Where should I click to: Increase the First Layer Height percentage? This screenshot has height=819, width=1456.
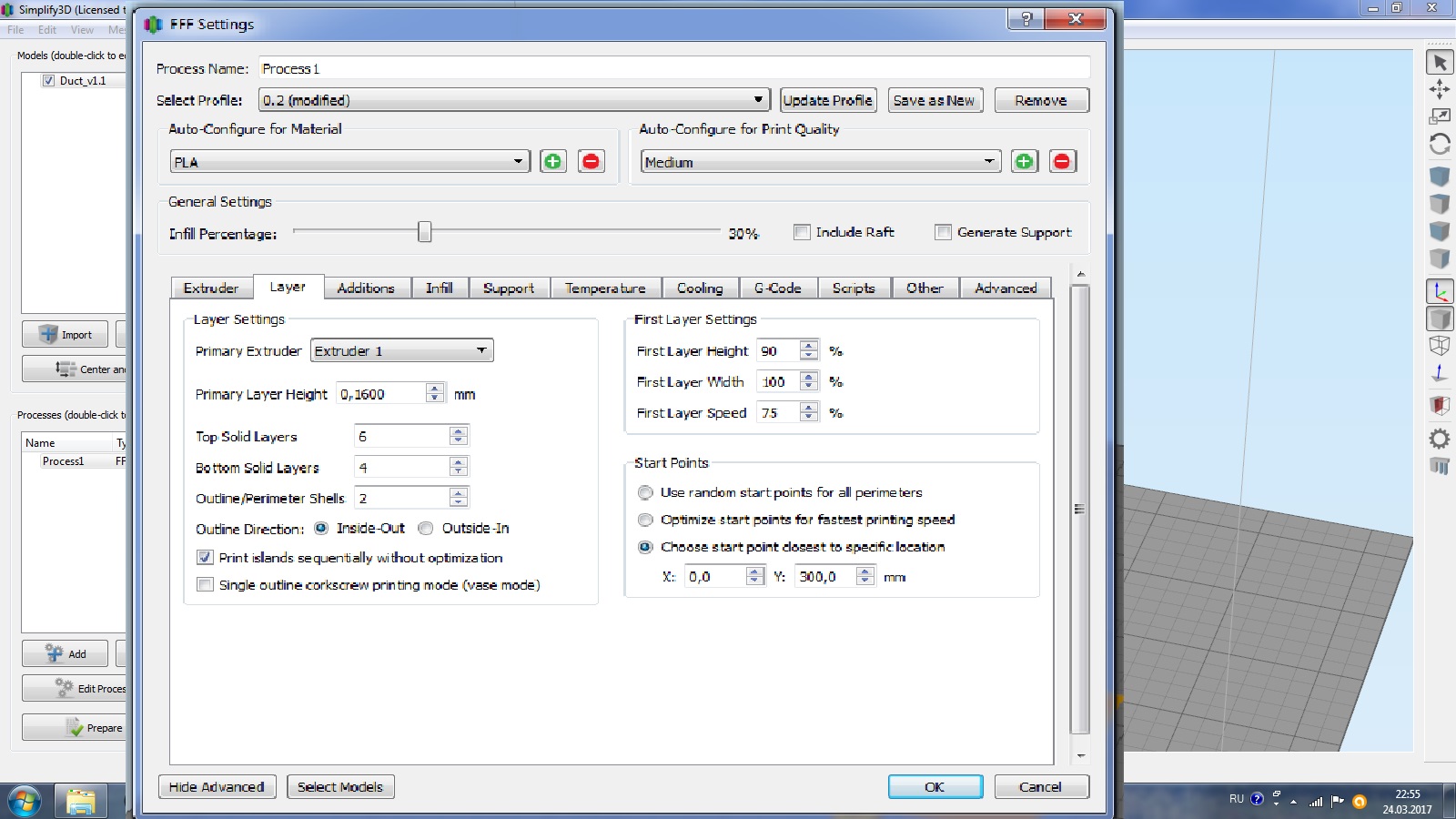[x=809, y=346]
